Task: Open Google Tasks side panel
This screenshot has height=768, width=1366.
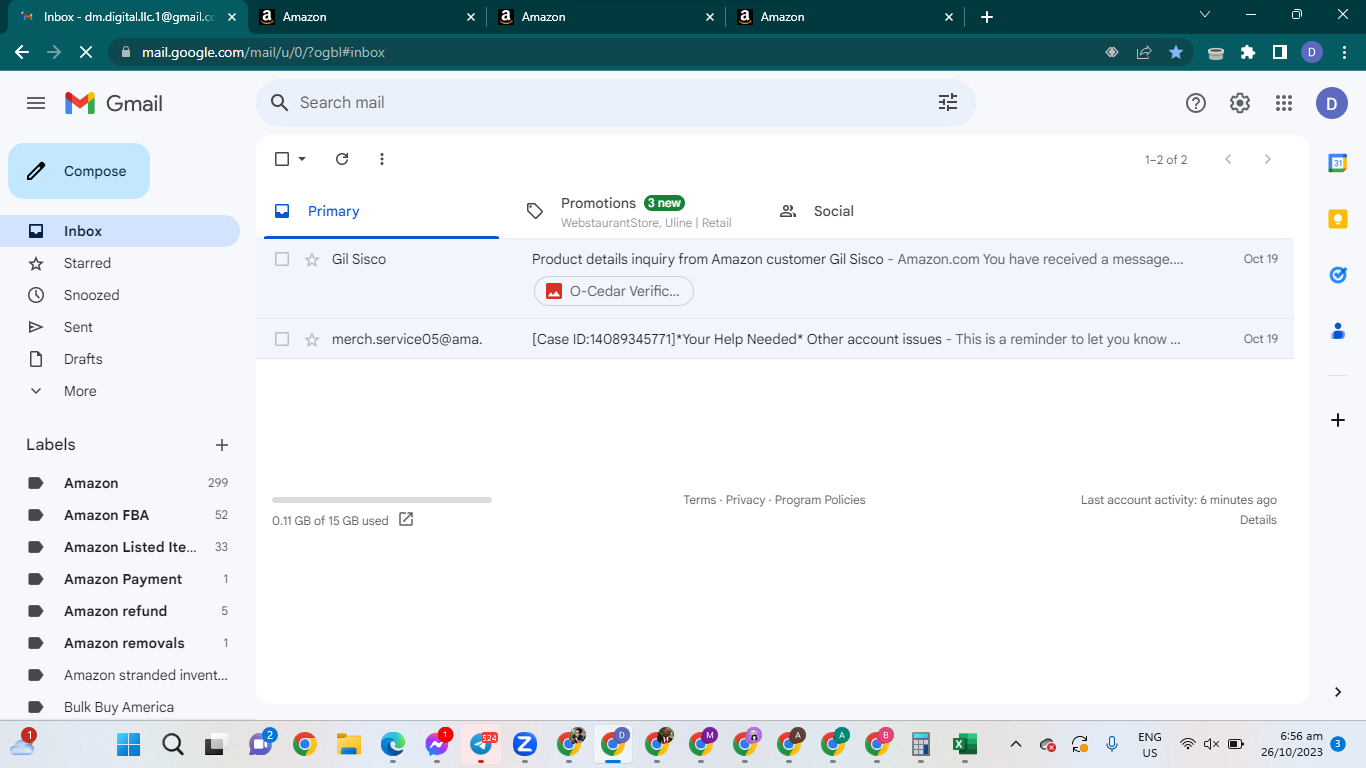Action: tap(1338, 275)
